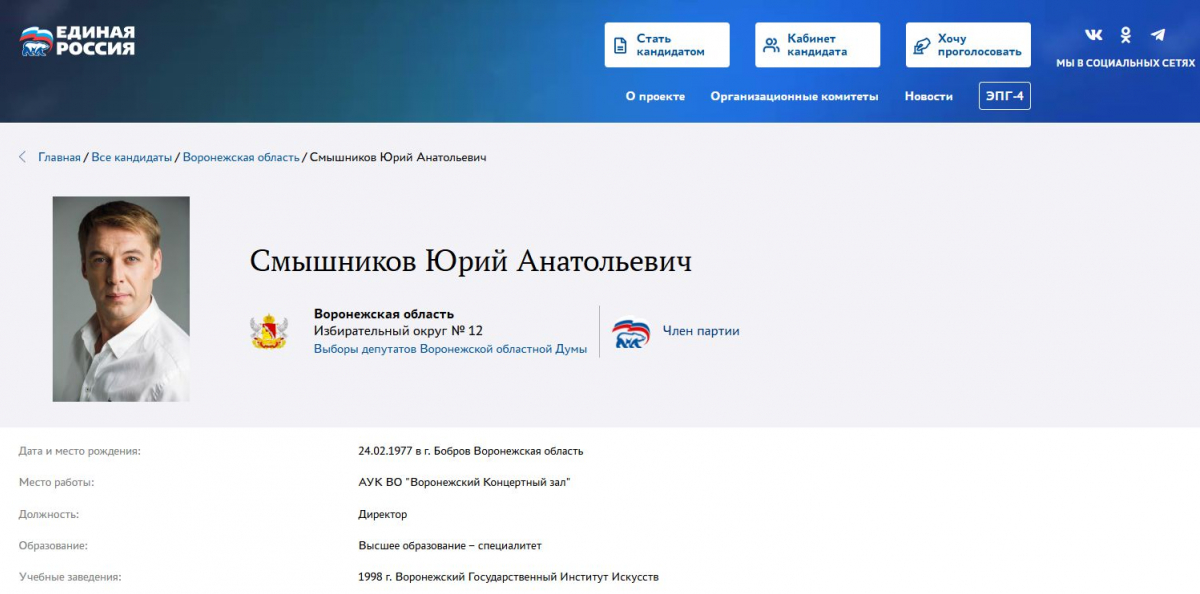The height and width of the screenshot is (594, 1200).
Task: Open Выборы депутатов Воронежской областной Думы link
Action: click(x=451, y=349)
